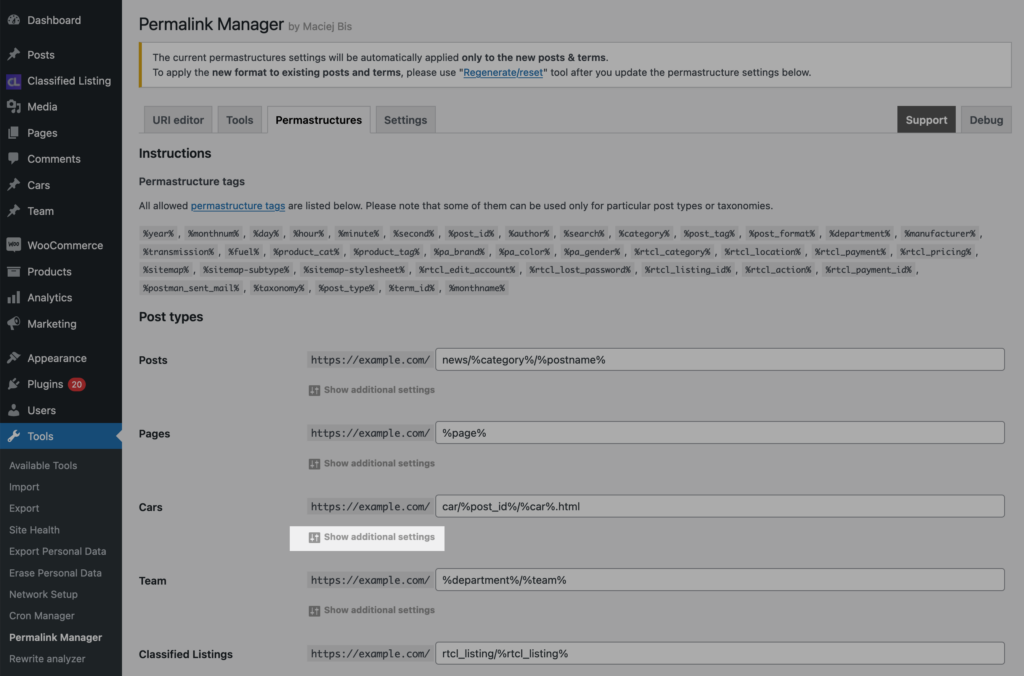The width and height of the screenshot is (1024, 676).
Task: Click the Classified Listing CL icon
Action: (14, 81)
